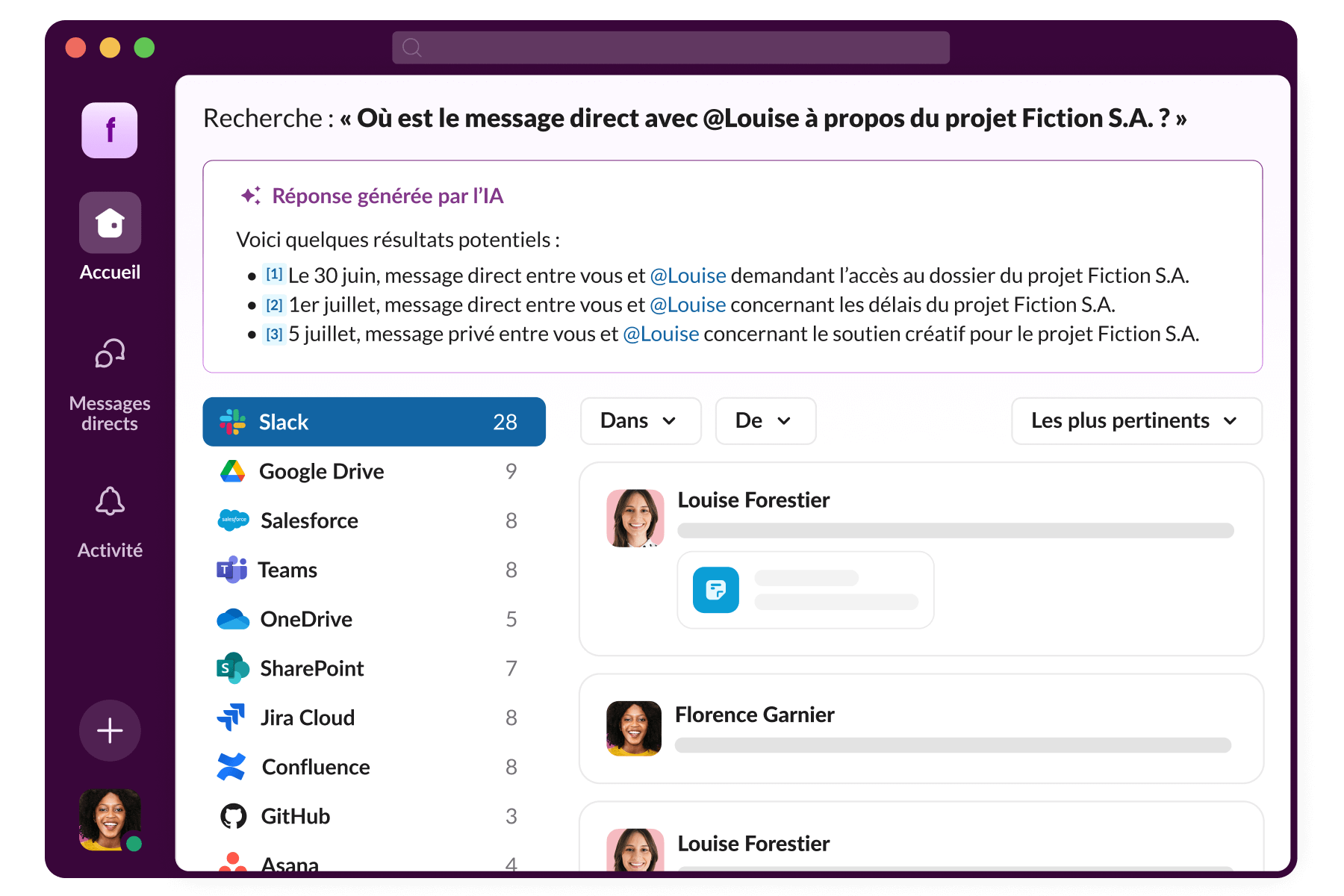The height and width of the screenshot is (896, 1344).
Task: Click the online status dot on profile avatar
Action: [134, 844]
